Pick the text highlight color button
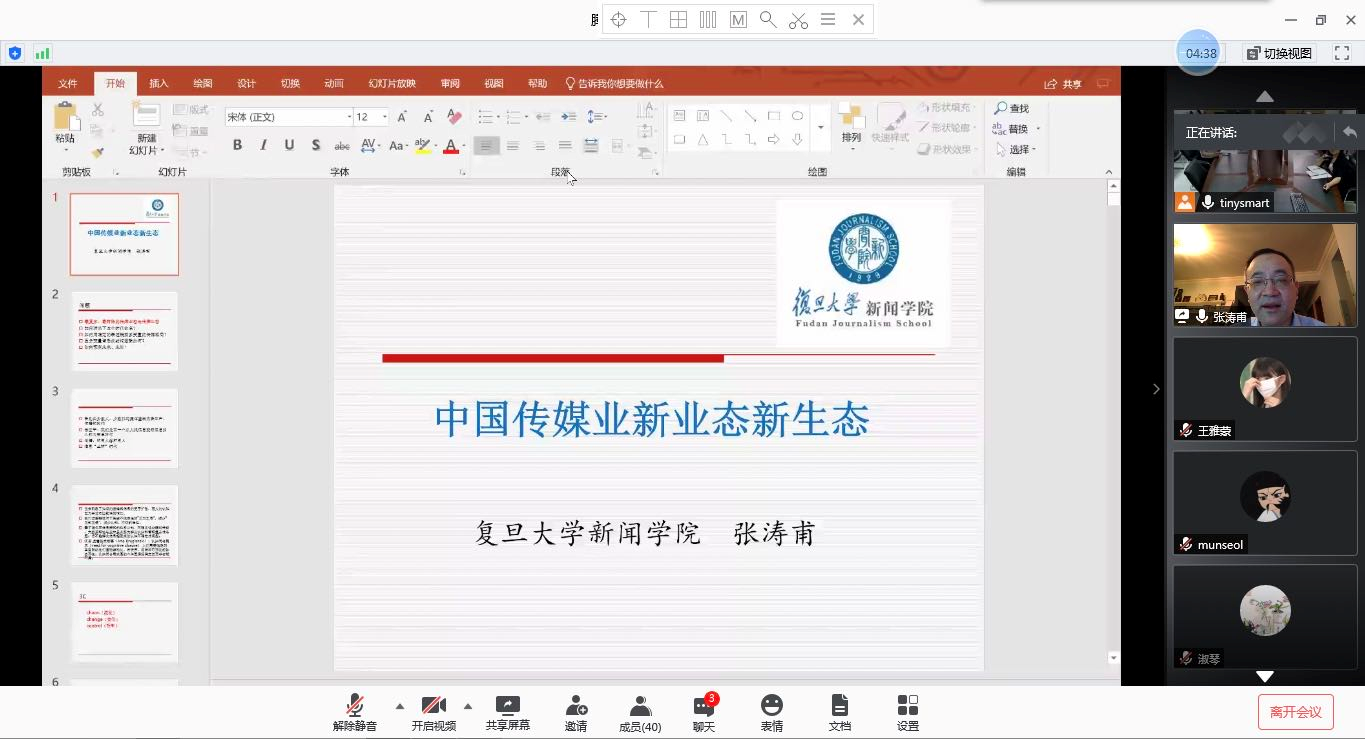The width and height of the screenshot is (1365, 739). (422, 146)
